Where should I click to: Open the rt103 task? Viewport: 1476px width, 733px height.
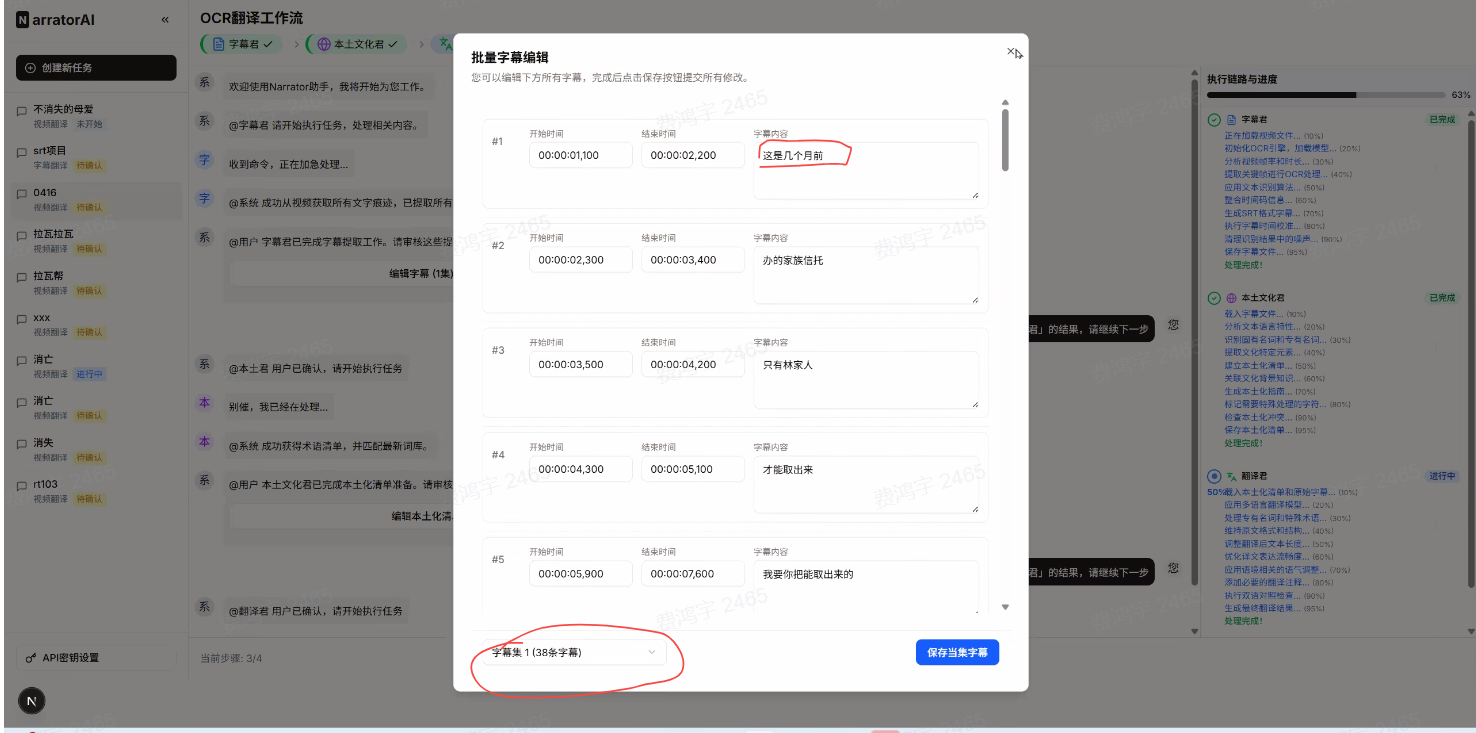(x=96, y=491)
